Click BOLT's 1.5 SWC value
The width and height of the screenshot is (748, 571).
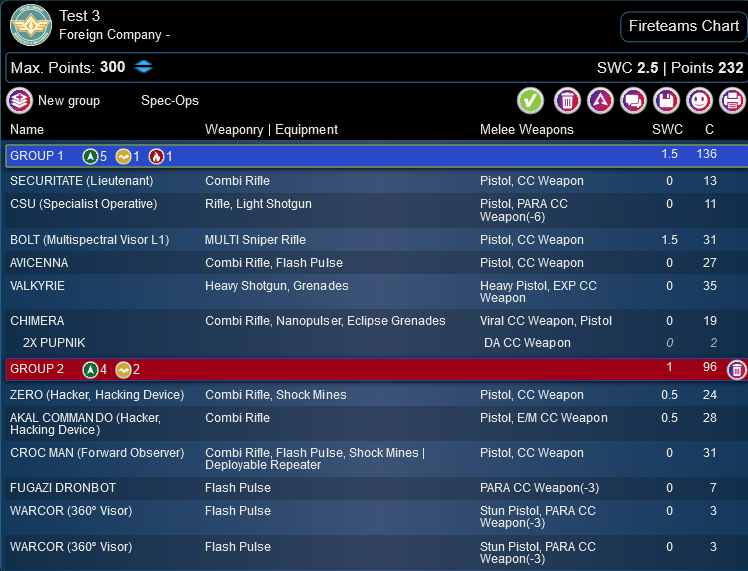click(669, 240)
